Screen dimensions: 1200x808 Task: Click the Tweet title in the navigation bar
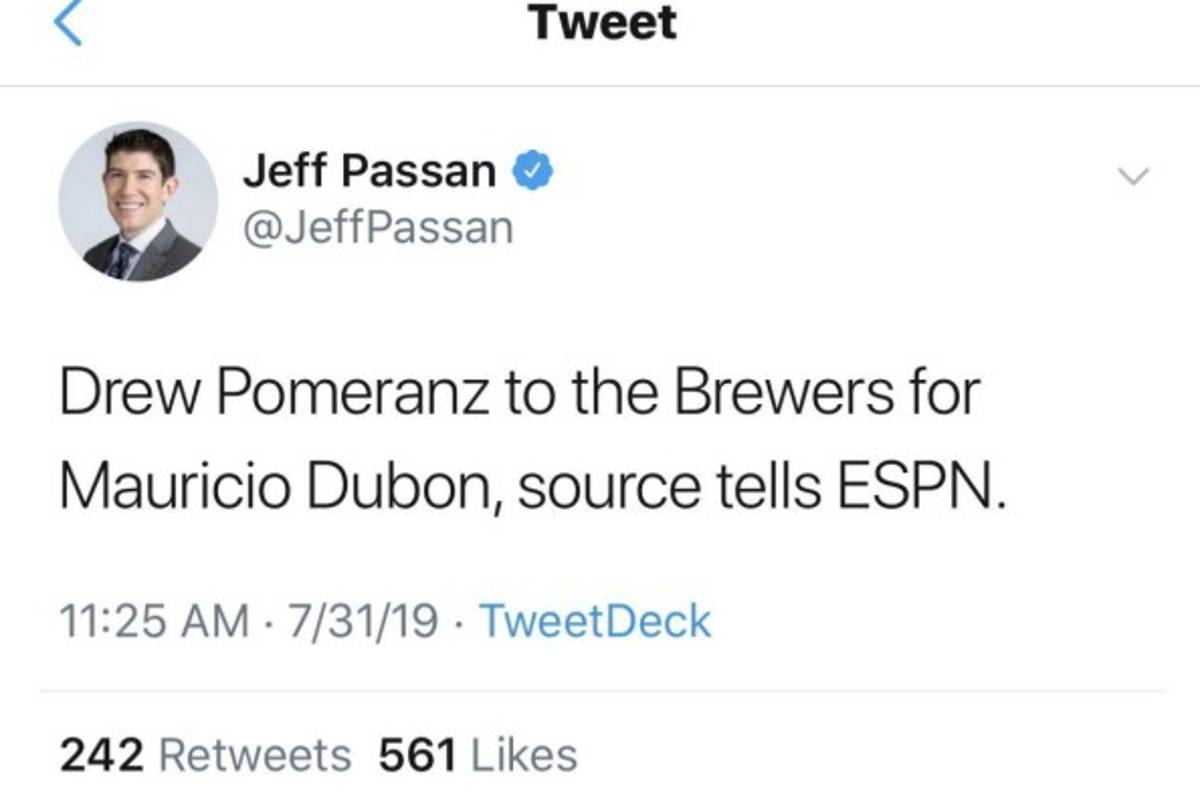point(604,22)
